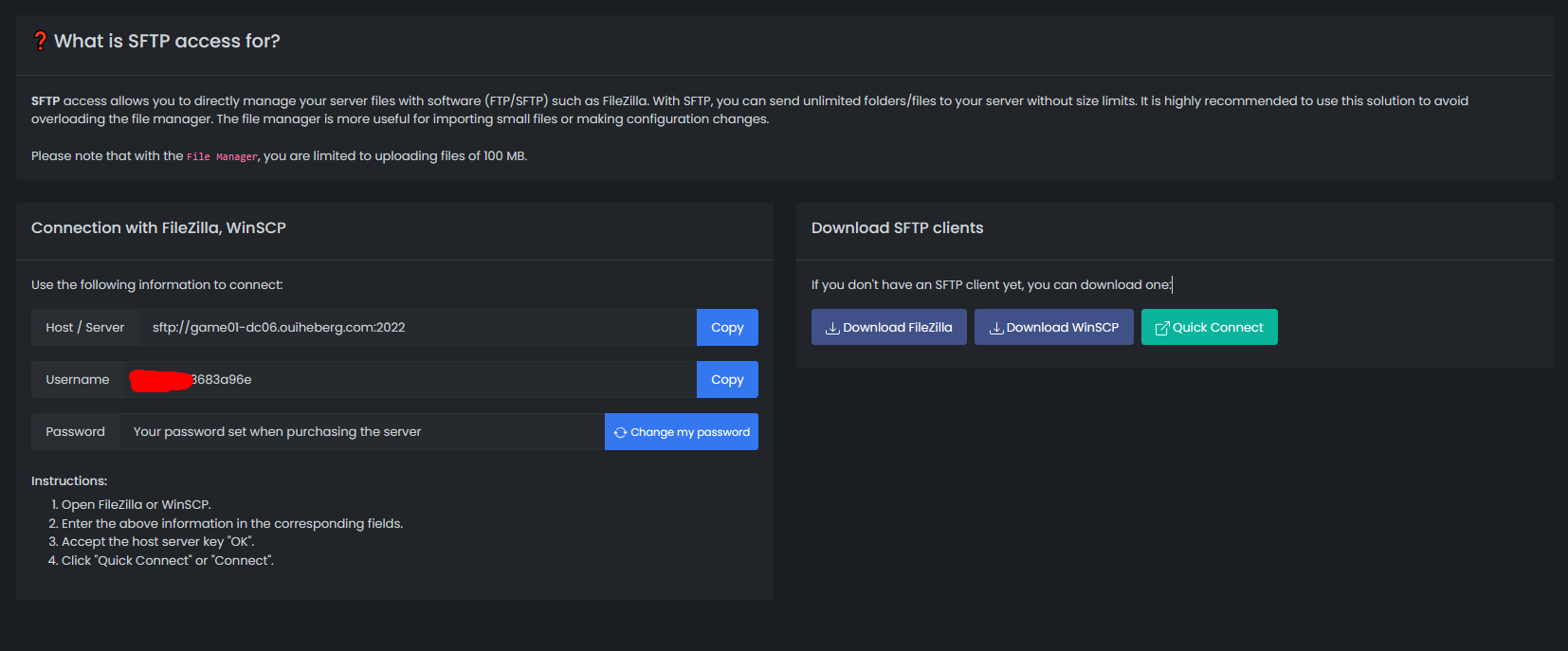Open the Download FileZilla button text
Image resolution: width=1568 pixels, height=651 pixels.
pos(897,327)
